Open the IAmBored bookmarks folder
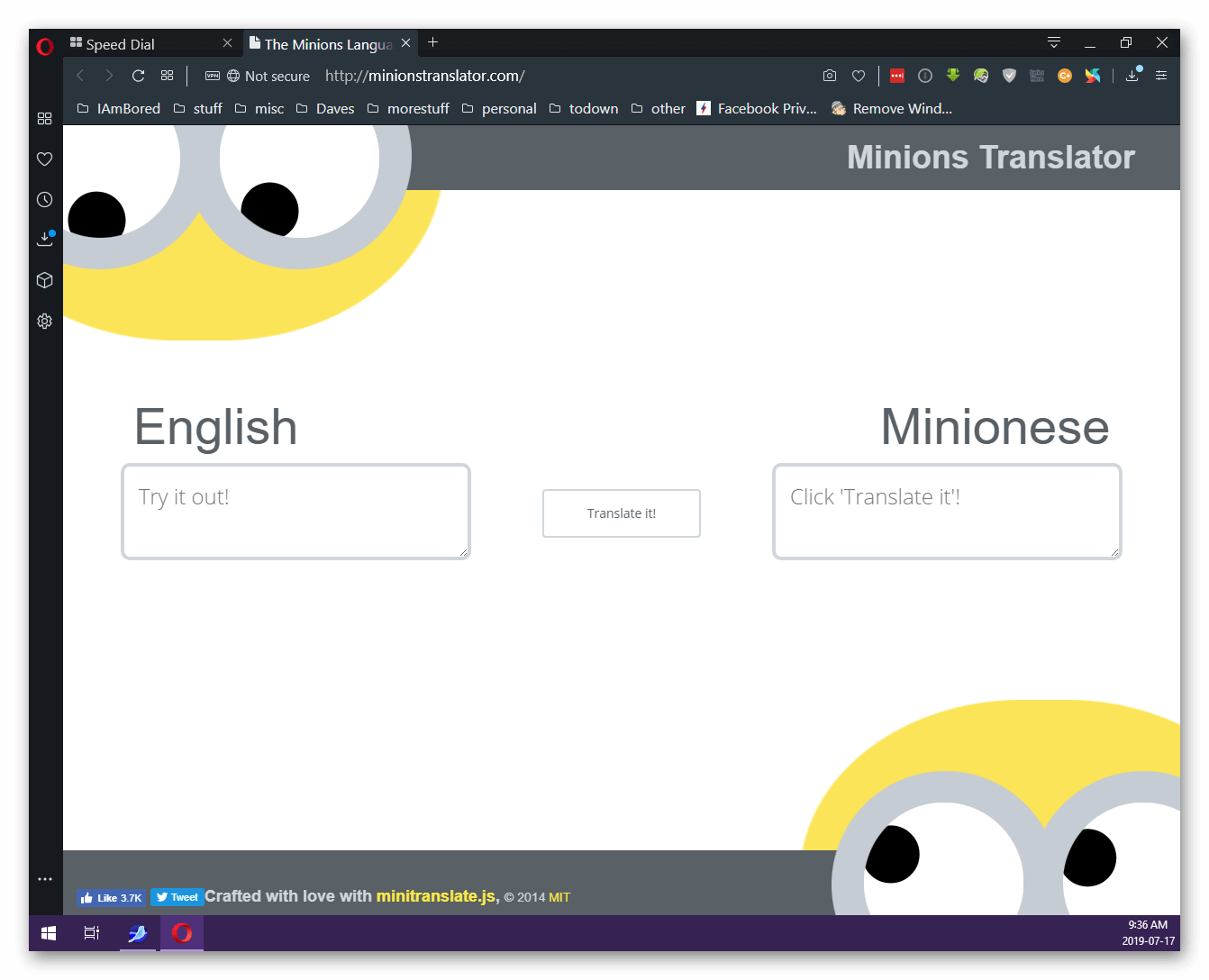 pyautogui.click(x=119, y=109)
